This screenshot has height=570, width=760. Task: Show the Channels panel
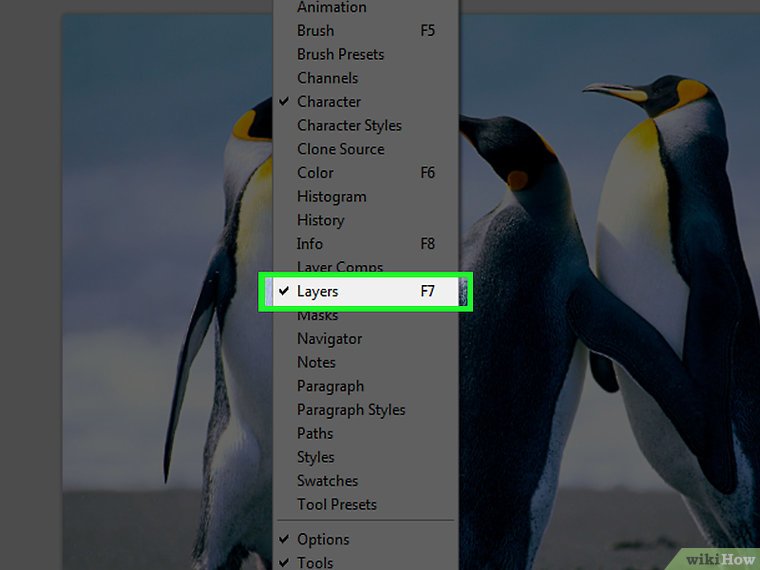pos(327,78)
